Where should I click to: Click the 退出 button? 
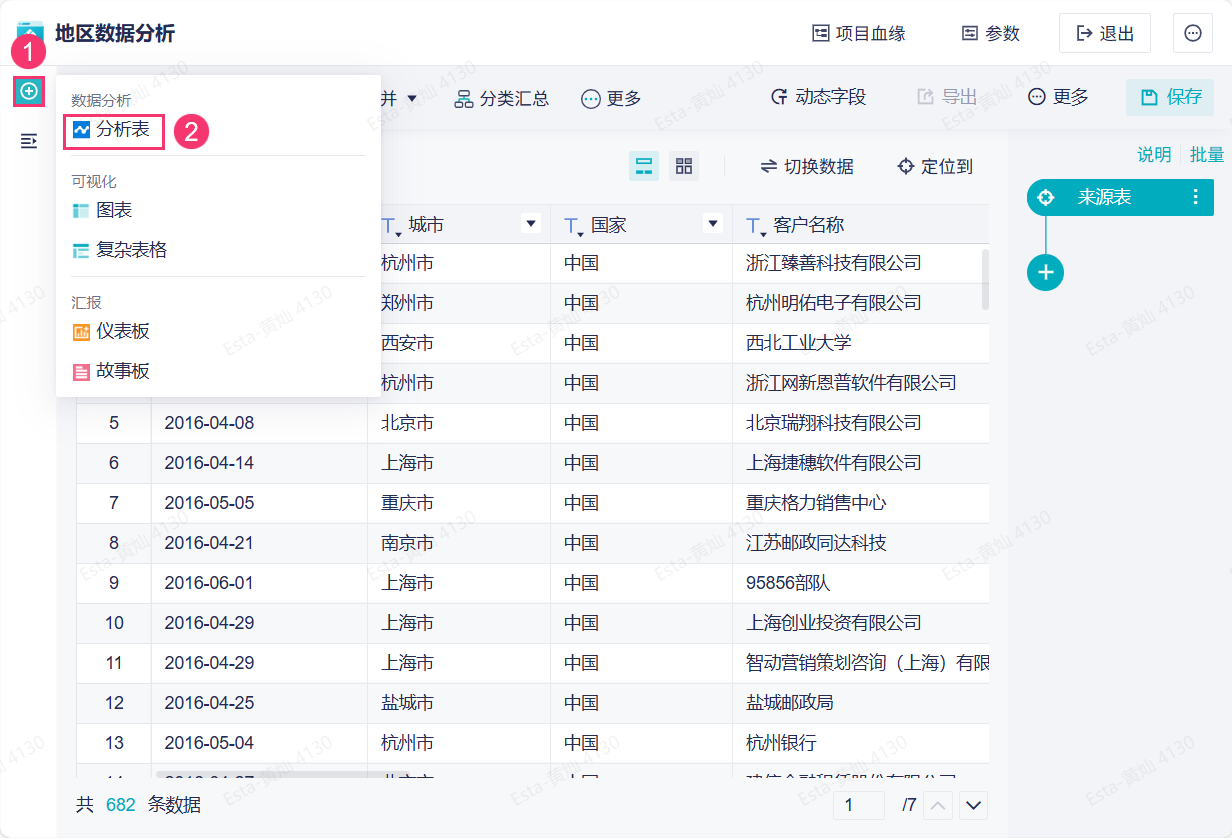point(1105,33)
